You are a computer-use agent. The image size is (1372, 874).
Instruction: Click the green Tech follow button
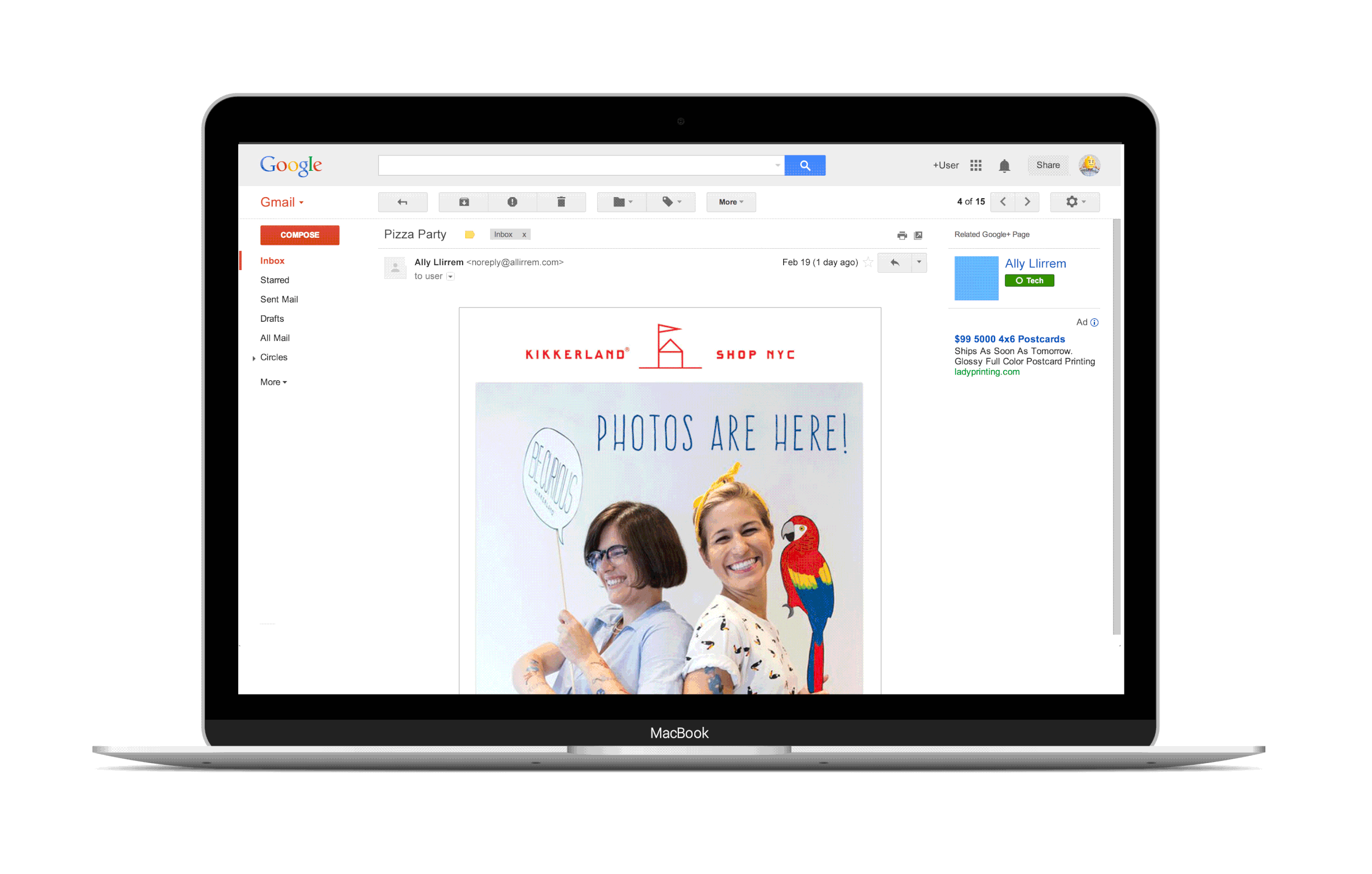coord(1029,281)
